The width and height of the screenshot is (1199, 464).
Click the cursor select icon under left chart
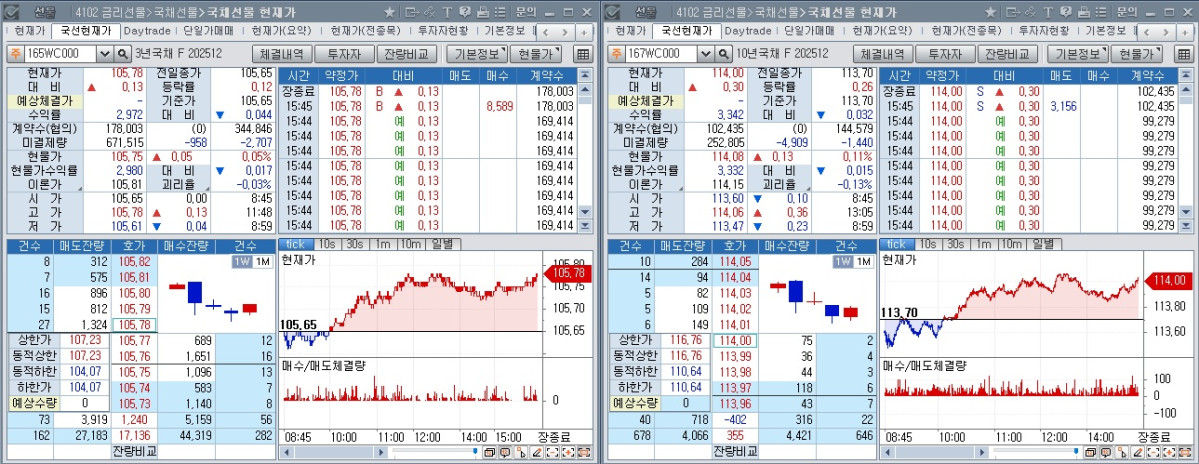pos(521,453)
